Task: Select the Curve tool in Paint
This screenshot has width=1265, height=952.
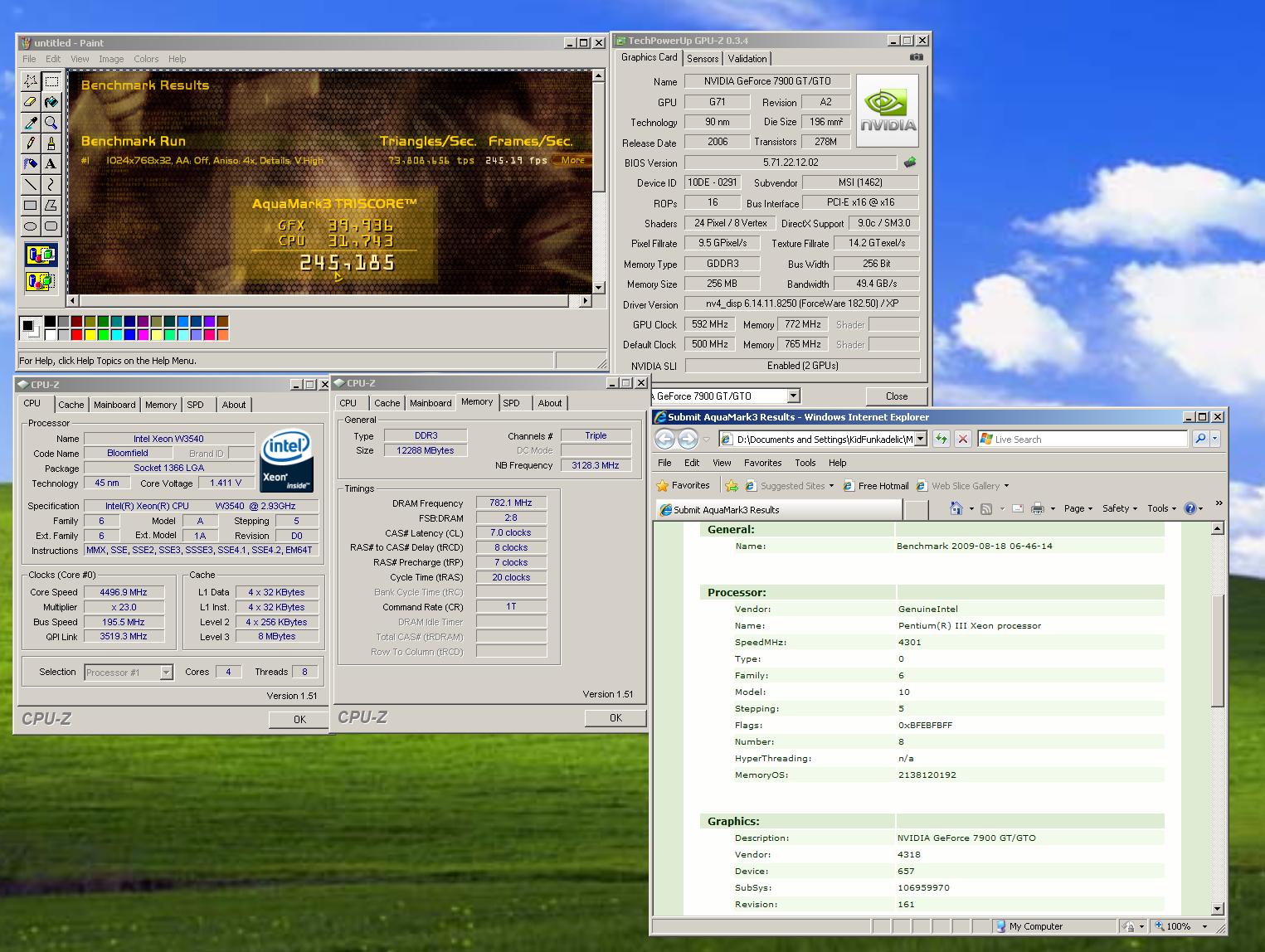Action: click(51, 184)
